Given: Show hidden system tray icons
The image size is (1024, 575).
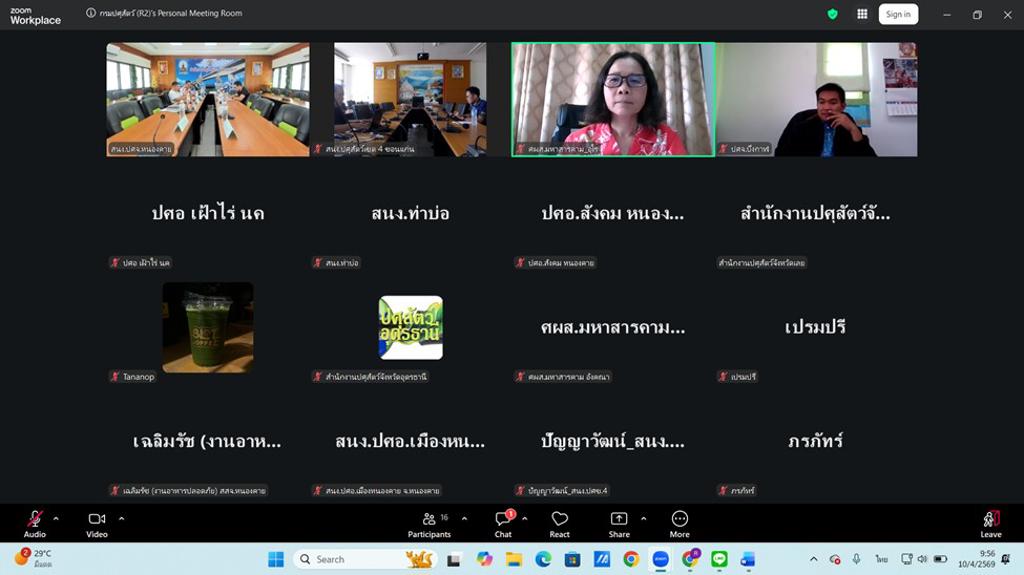Looking at the screenshot, I should pyautogui.click(x=813, y=559).
